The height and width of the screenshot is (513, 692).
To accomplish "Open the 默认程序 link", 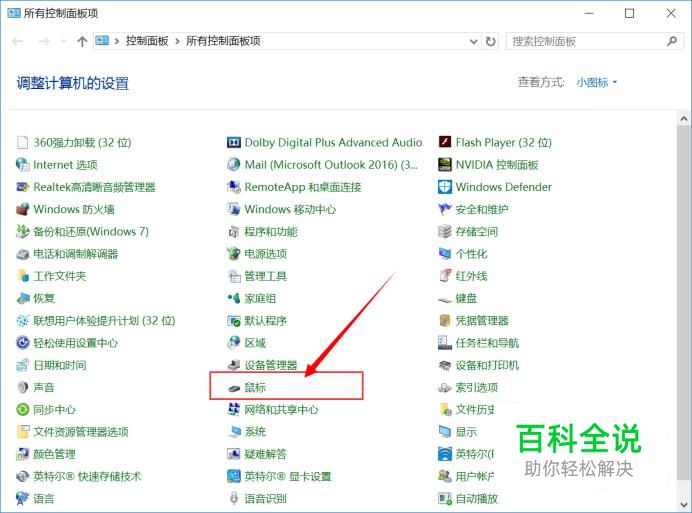I will 265,321.
